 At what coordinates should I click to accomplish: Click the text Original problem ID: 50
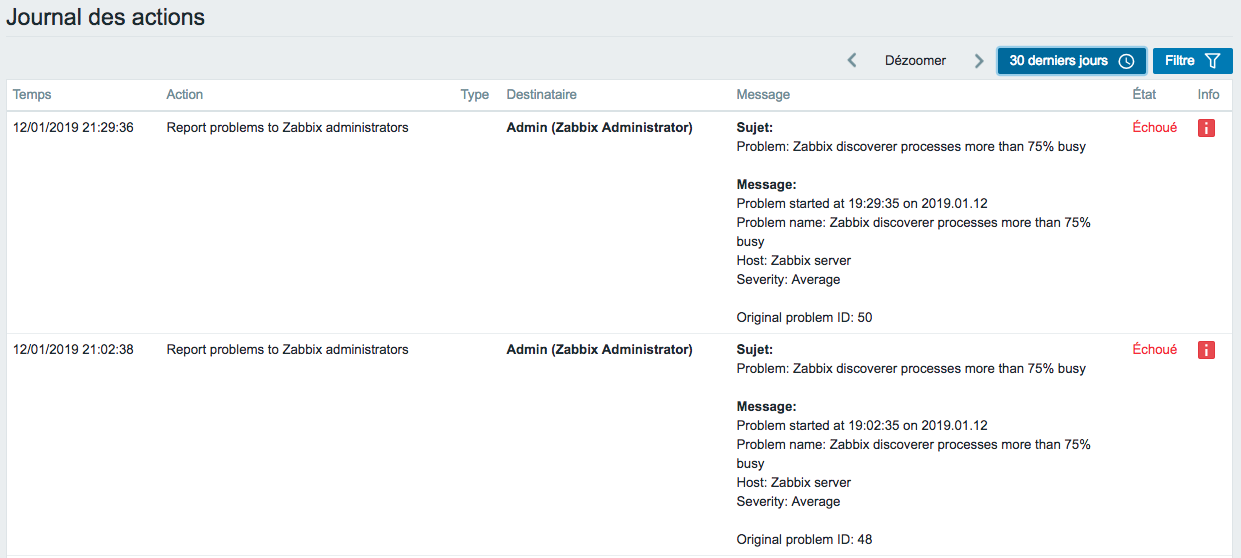coord(804,318)
